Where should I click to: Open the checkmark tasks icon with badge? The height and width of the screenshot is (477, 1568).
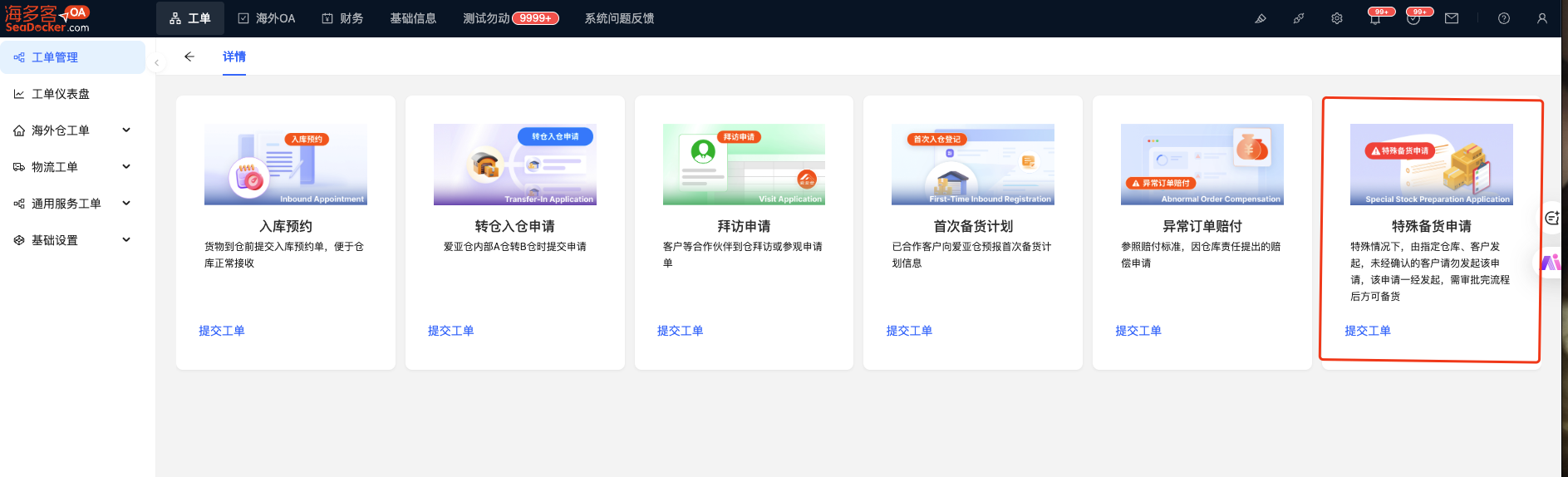click(x=1413, y=19)
